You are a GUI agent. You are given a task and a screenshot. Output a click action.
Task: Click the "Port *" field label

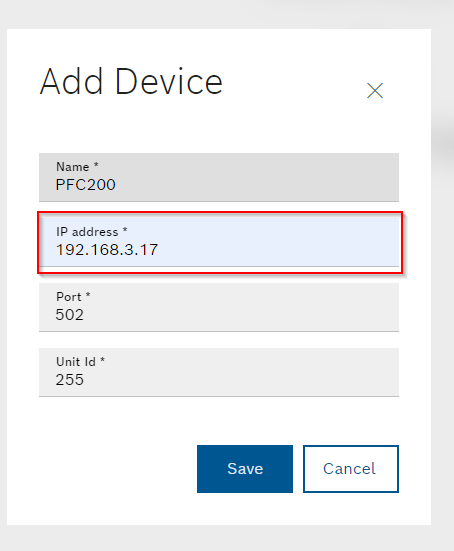point(73,297)
